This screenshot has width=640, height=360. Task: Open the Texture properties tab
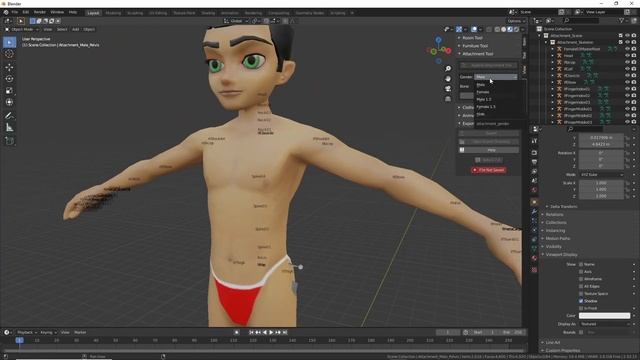(x=534, y=270)
